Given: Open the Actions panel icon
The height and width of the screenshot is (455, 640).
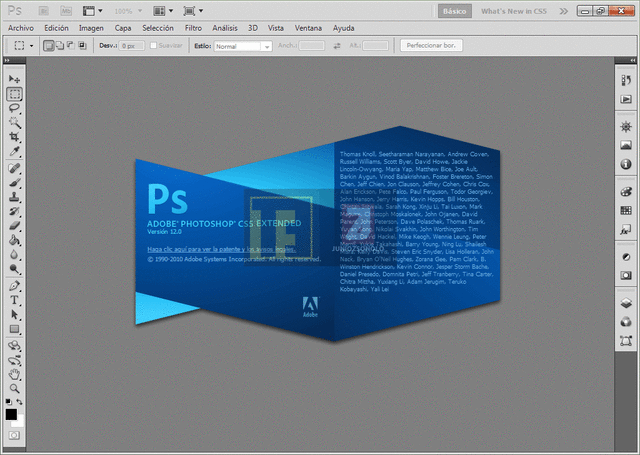Looking at the screenshot, I should coord(626,99).
